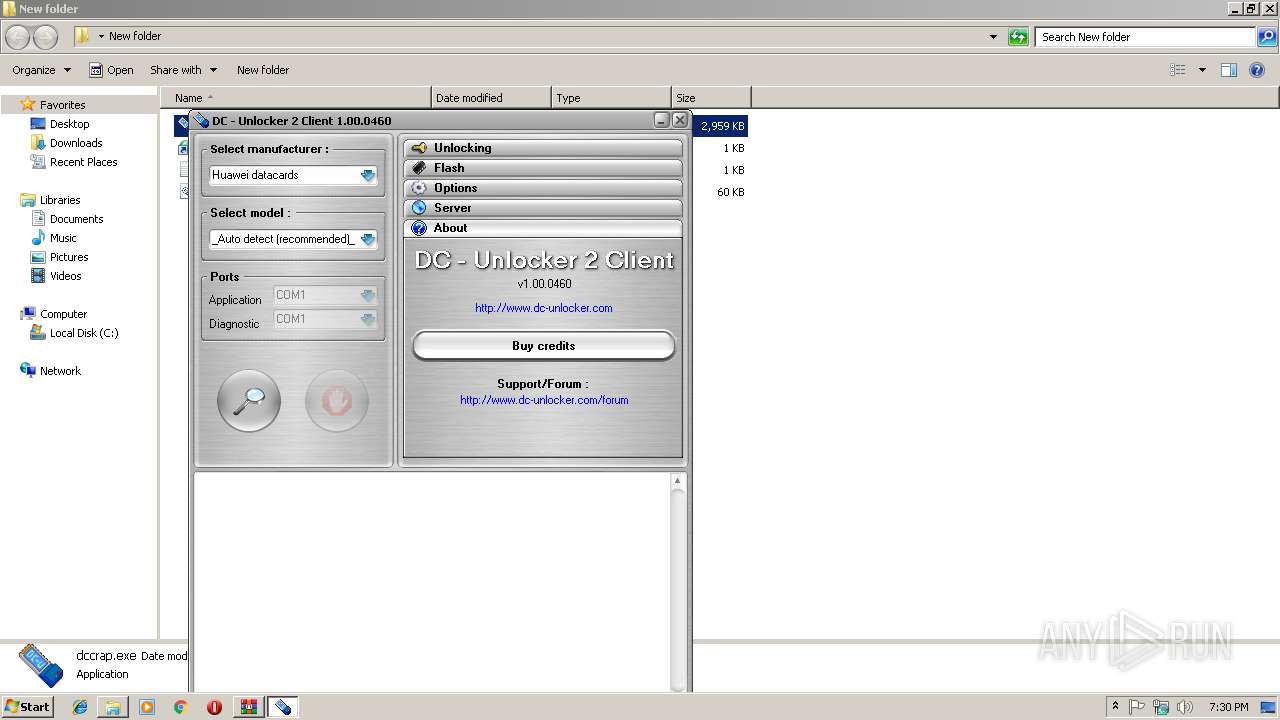The height and width of the screenshot is (720, 1280).
Task: Click the DC-Unlocker taskbar button
Action: point(282,707)
